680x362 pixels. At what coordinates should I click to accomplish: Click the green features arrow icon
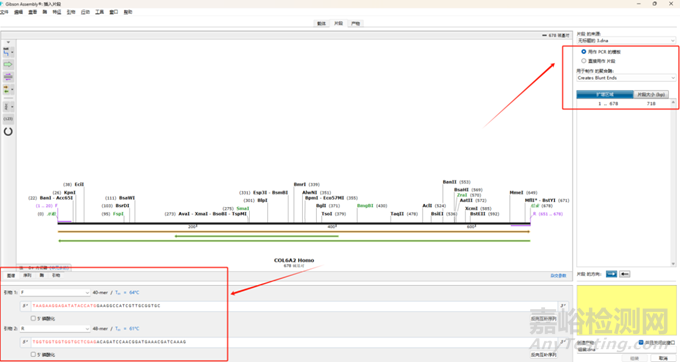click(x=8, y=65)
